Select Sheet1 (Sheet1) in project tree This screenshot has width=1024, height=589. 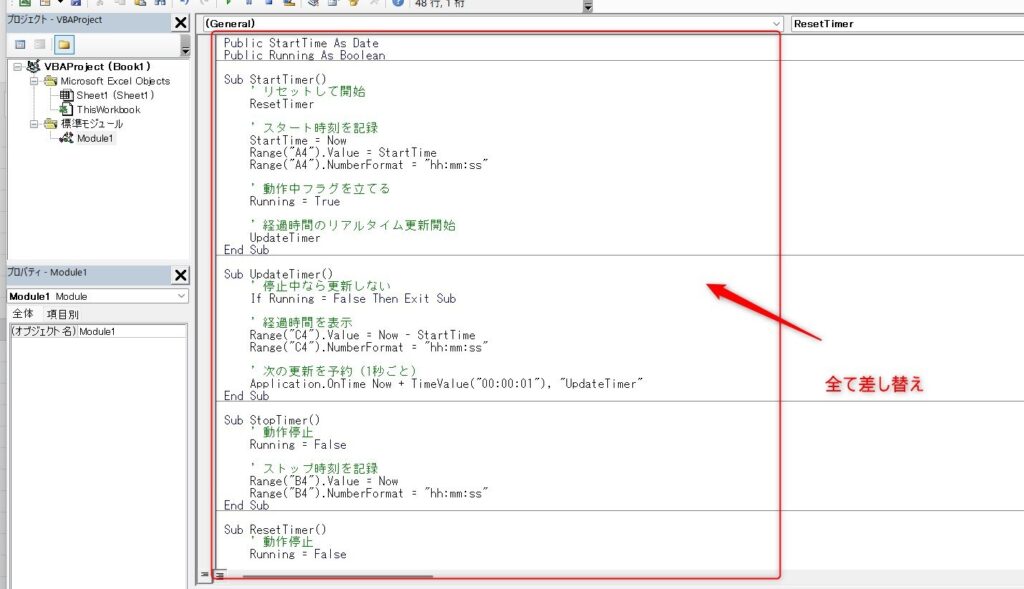coord(115,95)
